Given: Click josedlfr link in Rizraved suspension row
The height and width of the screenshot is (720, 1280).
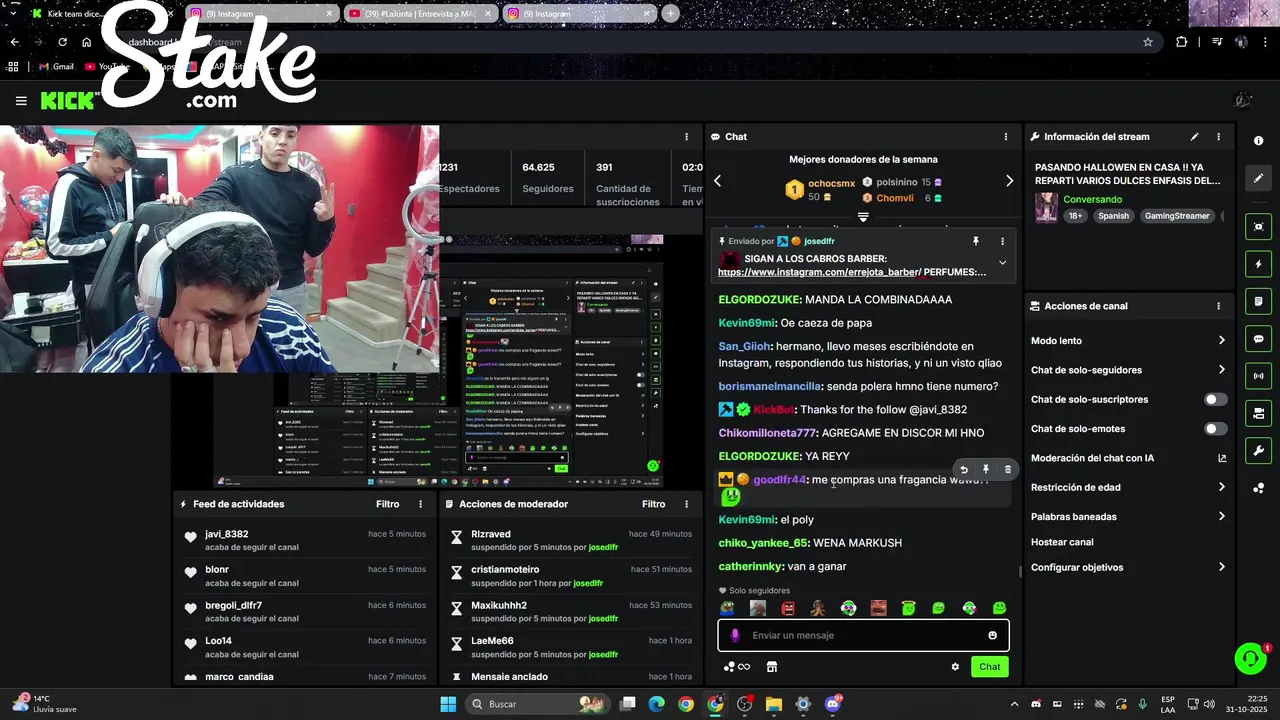Looking at the screenshot, I should (603, 547).
